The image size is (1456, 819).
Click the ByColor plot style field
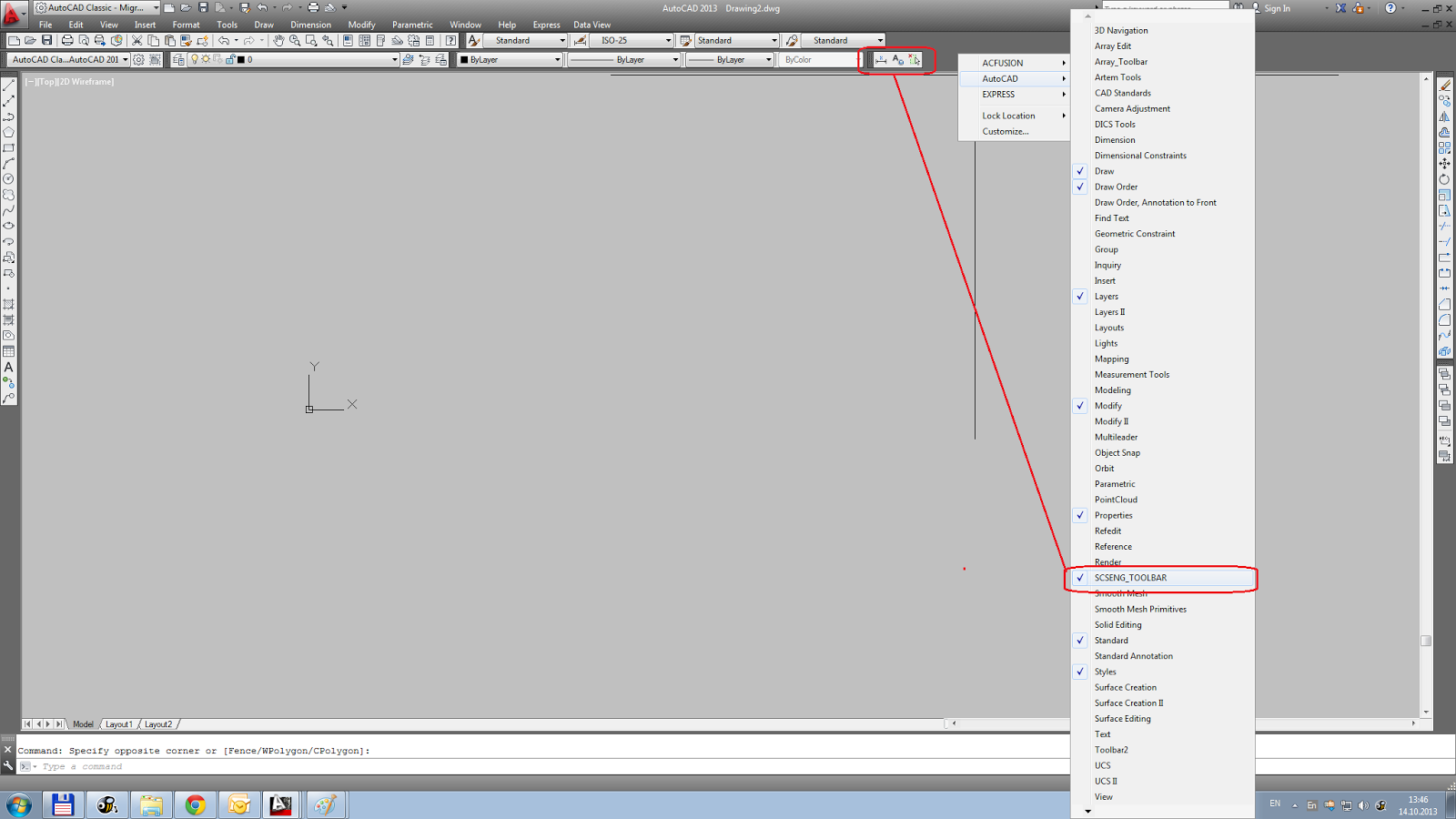[x=819, y=60]
